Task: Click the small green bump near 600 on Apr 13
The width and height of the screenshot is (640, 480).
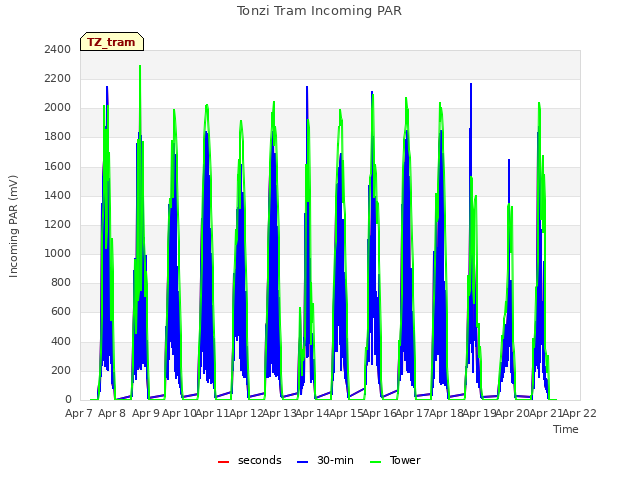Action: (x=300, y=309)
